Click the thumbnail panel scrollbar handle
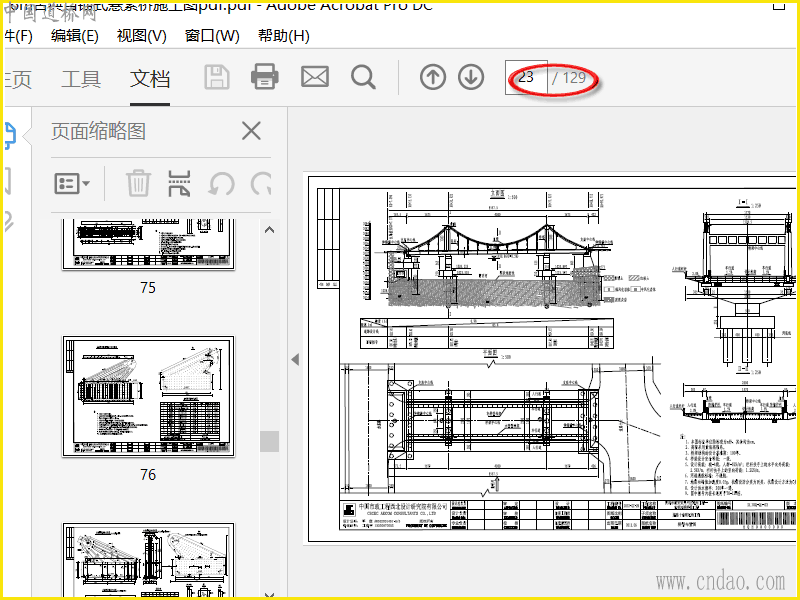This screenshot has height=600, width=800. tap(269, 441)
